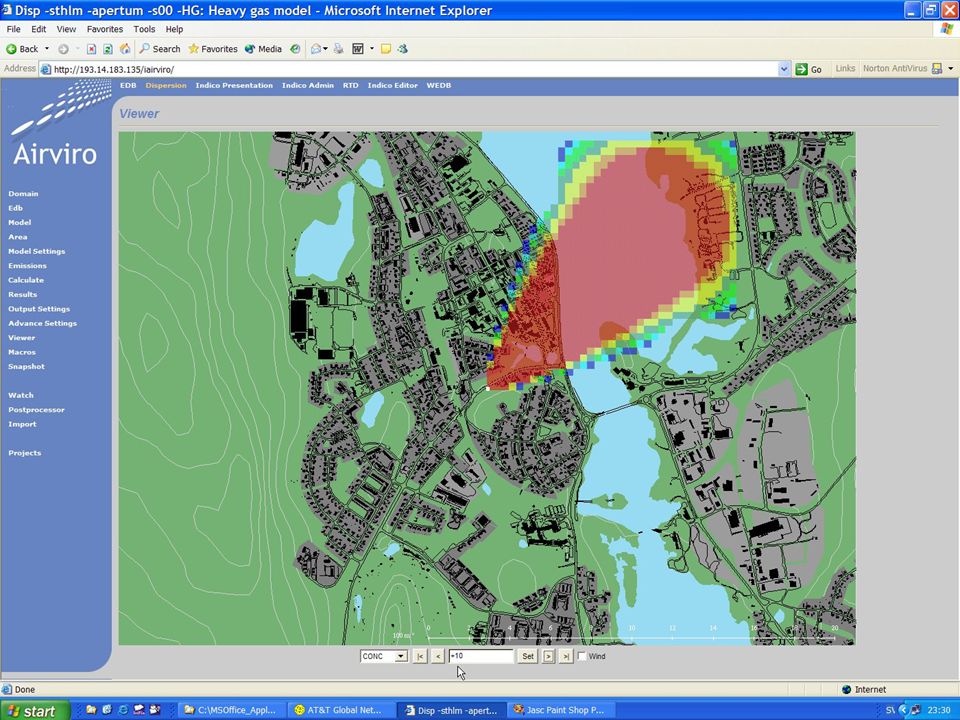The height and width of the screenshot is (720, 960).
Task: Open the Media toolbar button
Action: tap(263, 49)
